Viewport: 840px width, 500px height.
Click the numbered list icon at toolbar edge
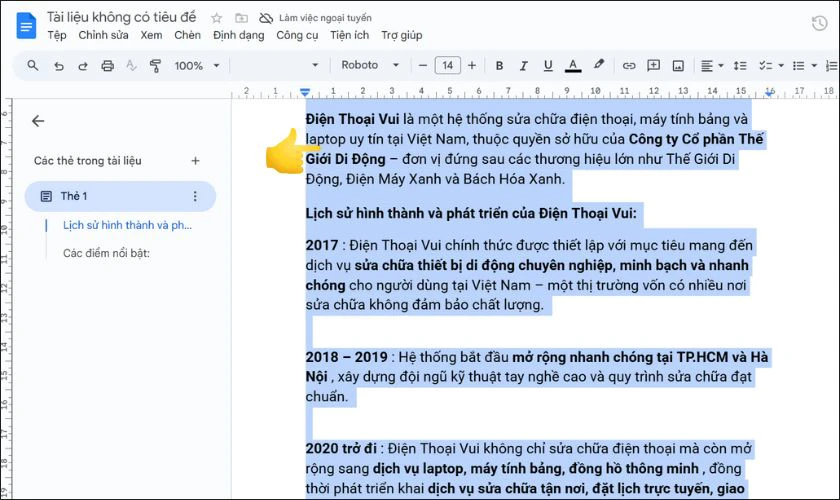[x=832, y=65]
